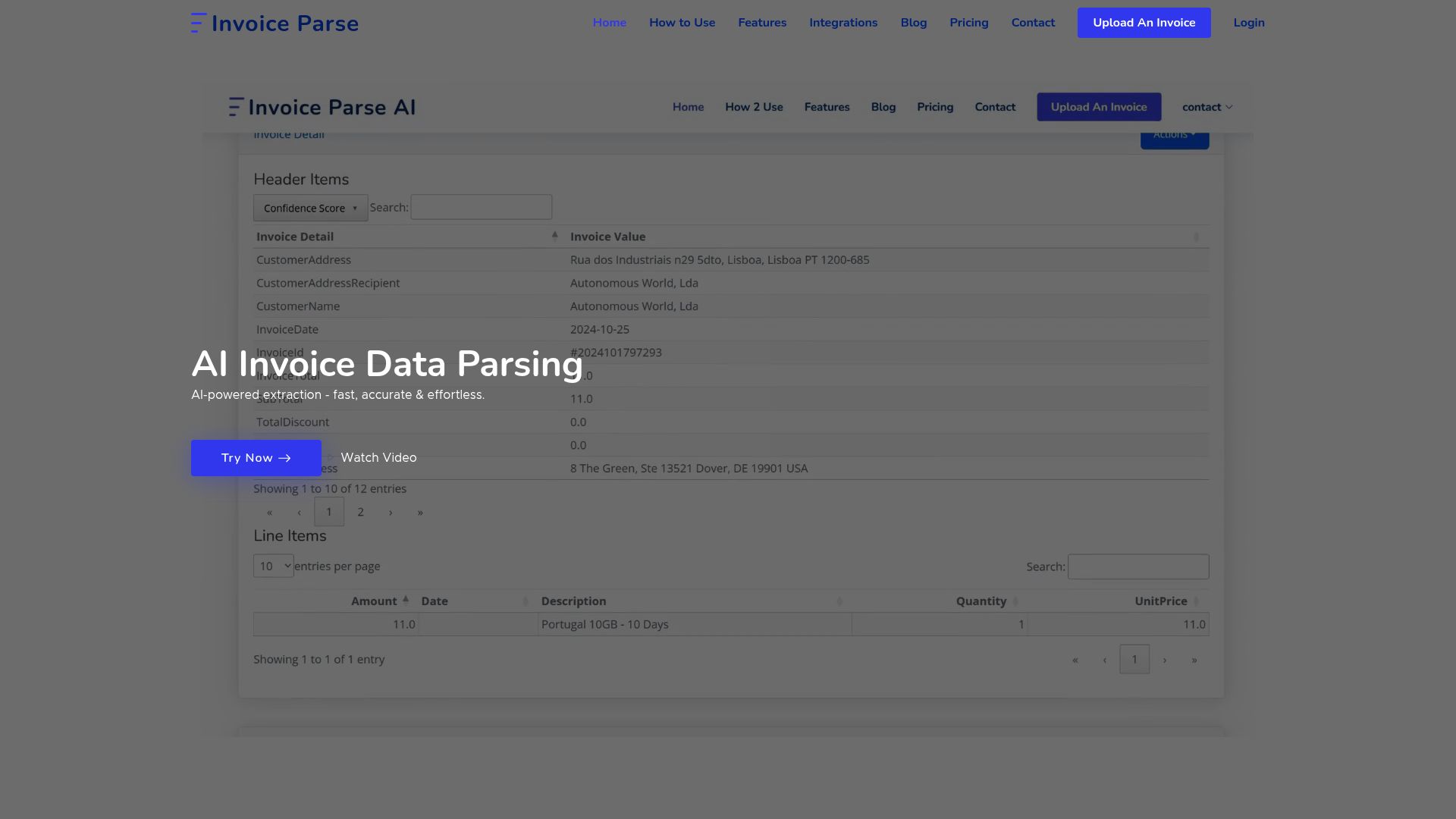Click the CustomerName row label
This screenshot has width=1456, height=819.
pos(298,306)
